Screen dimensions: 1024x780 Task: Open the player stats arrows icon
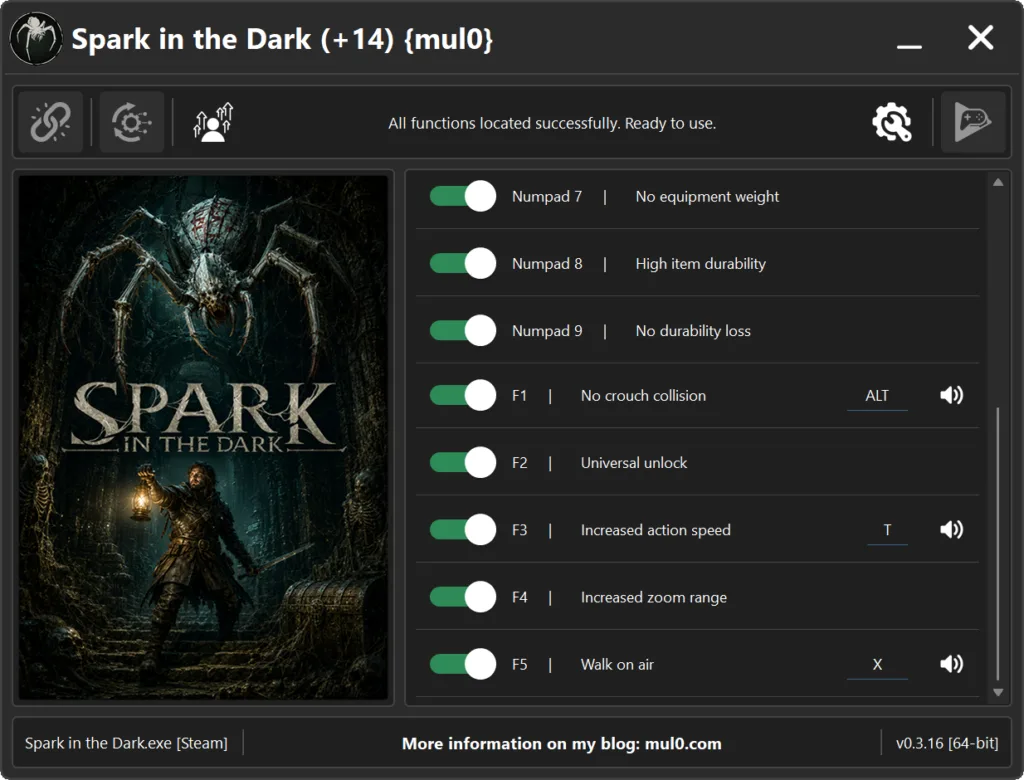(x=213, y=122)
